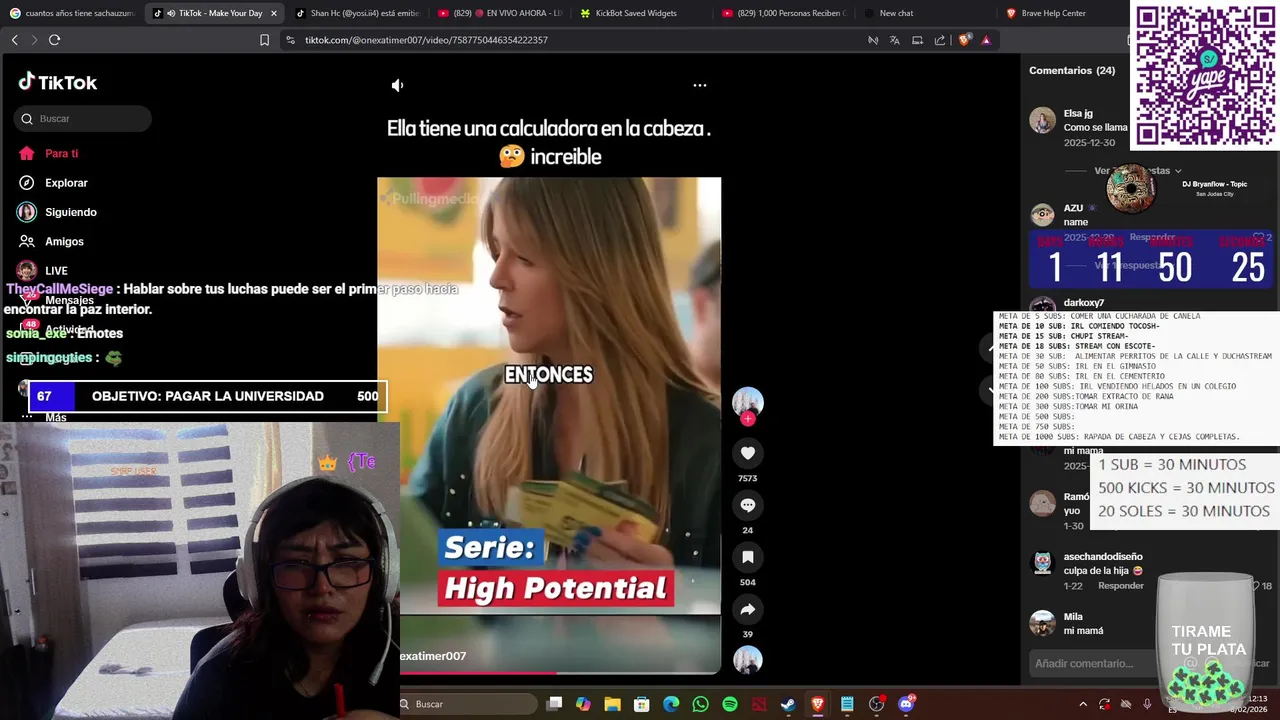The height and width of the screenshot is (720, 1280).
Task: Go forward with the browser forward arrow
Action: tap(34, 40)
